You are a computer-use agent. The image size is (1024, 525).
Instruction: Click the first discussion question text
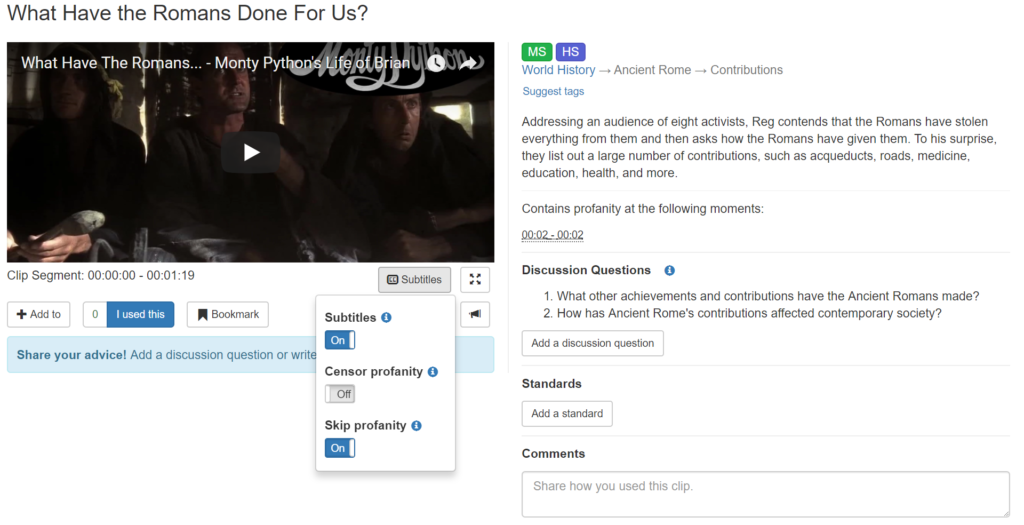[768, 296]
